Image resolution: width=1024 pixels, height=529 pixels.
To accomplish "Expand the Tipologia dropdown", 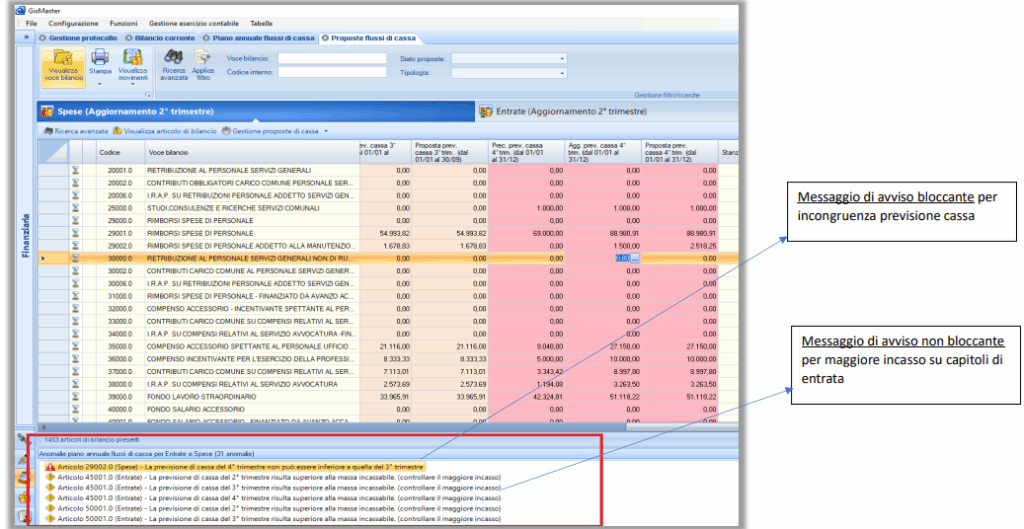I will pyautogui.click(x=562, y=72).
